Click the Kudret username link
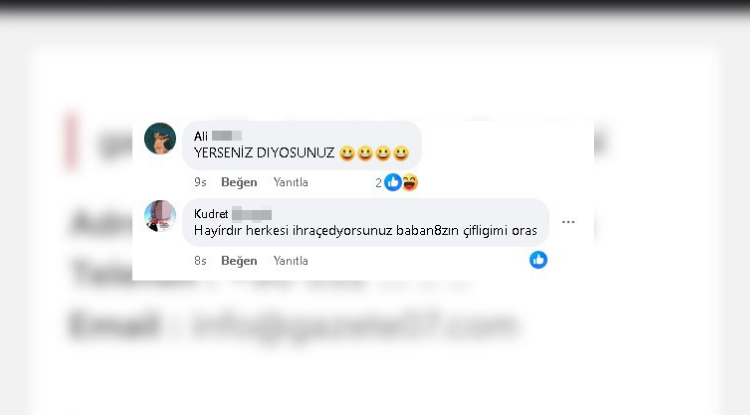This screenshot has height=415, width=750. click(211, 214)
